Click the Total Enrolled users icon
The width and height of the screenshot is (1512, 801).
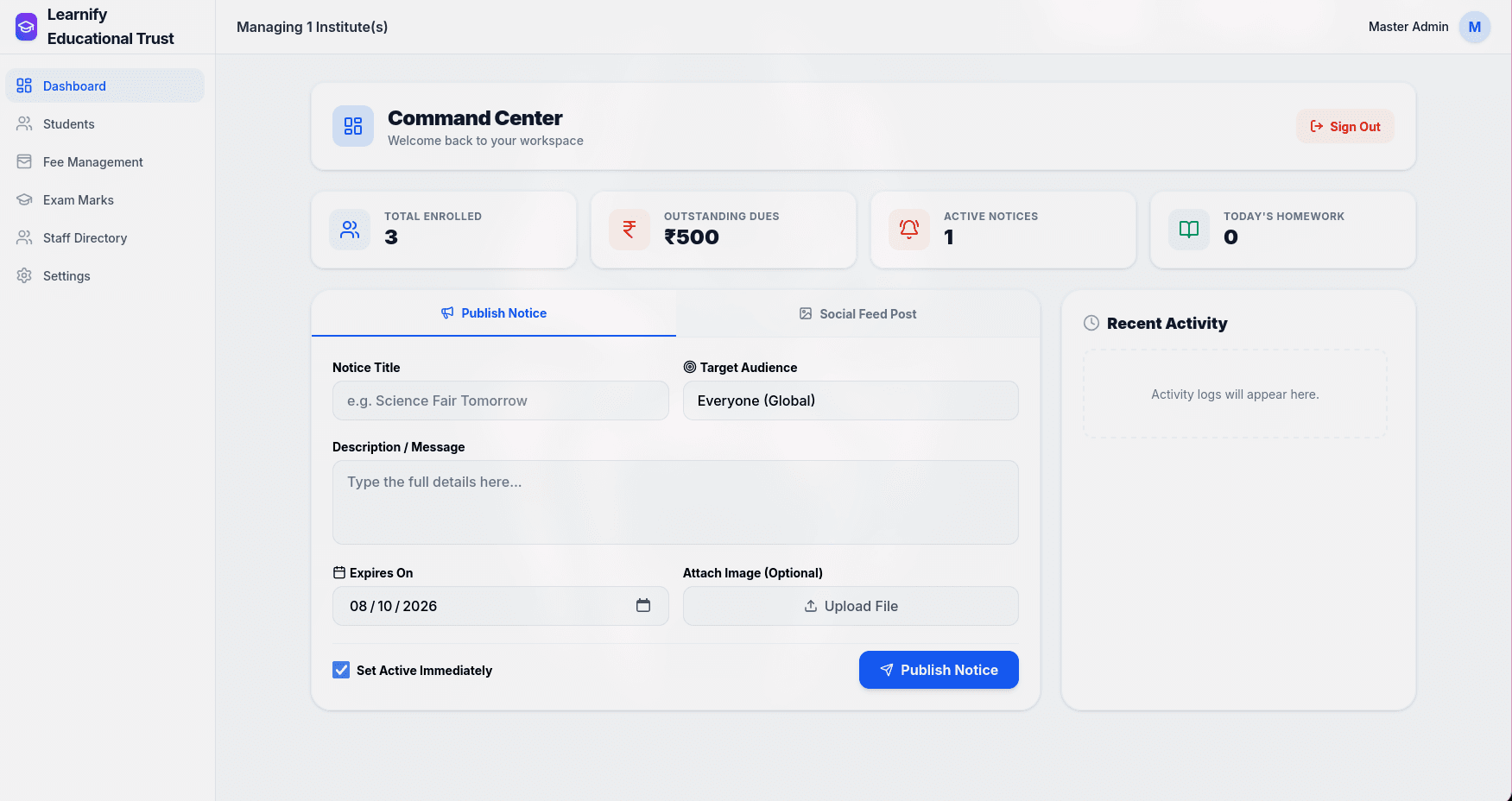pyautogui.click(x=350, y=230)
